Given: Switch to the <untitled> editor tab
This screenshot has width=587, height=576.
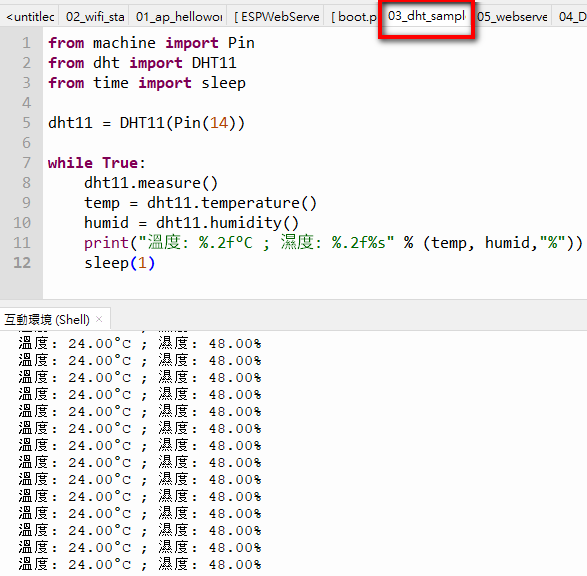Looking at the screenshot, I should 30,16.
